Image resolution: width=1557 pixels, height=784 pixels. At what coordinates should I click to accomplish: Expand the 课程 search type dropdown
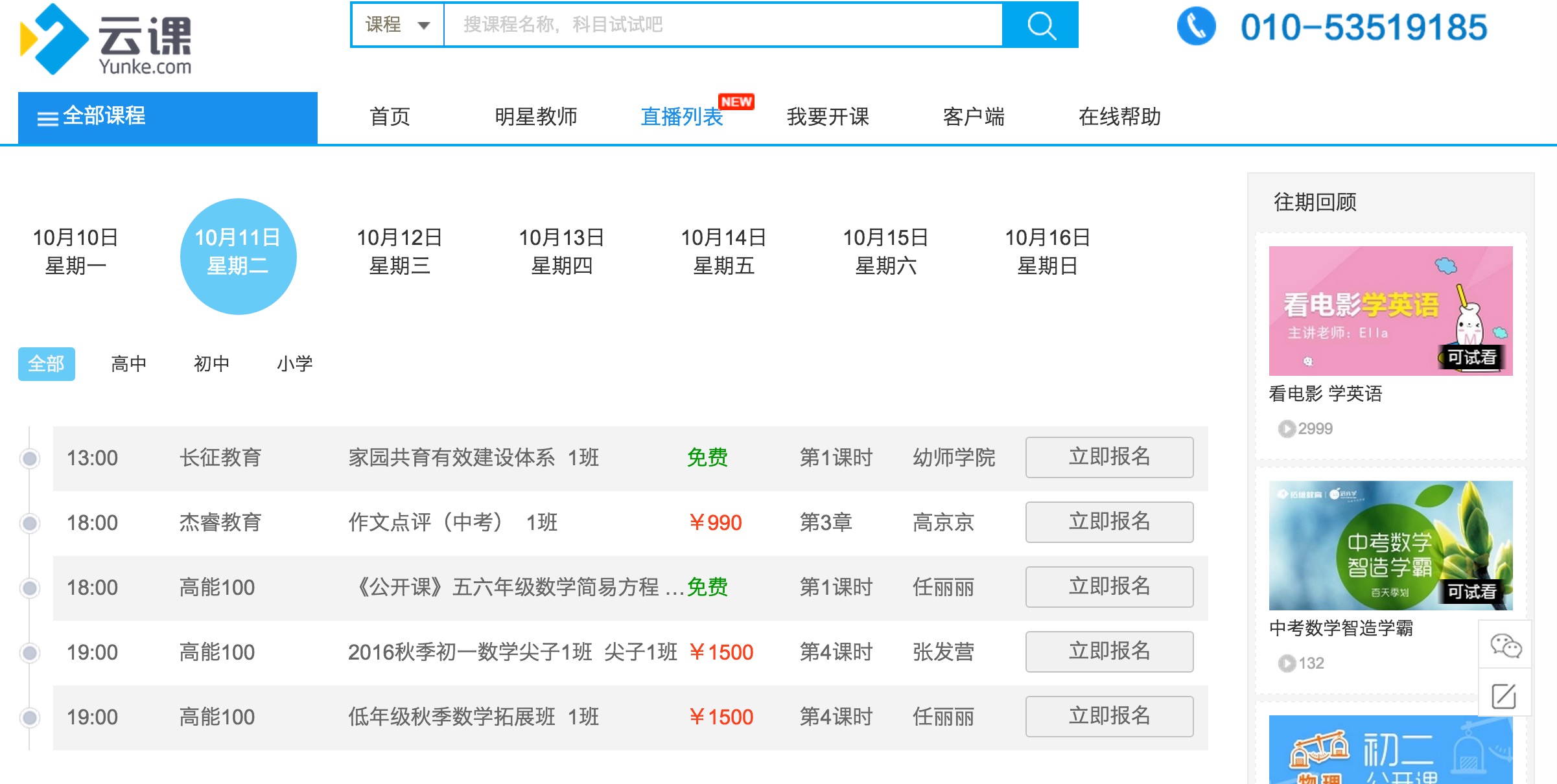pos(397,25)
